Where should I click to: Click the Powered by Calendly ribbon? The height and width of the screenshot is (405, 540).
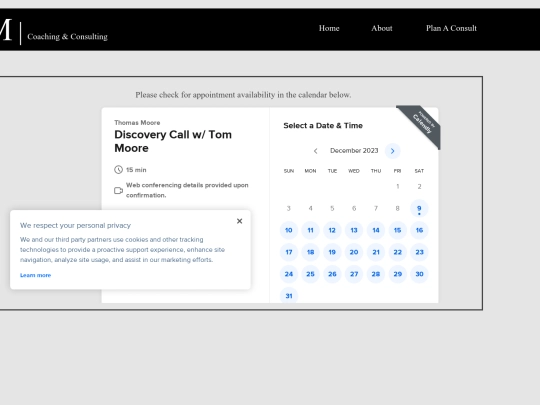423,123
